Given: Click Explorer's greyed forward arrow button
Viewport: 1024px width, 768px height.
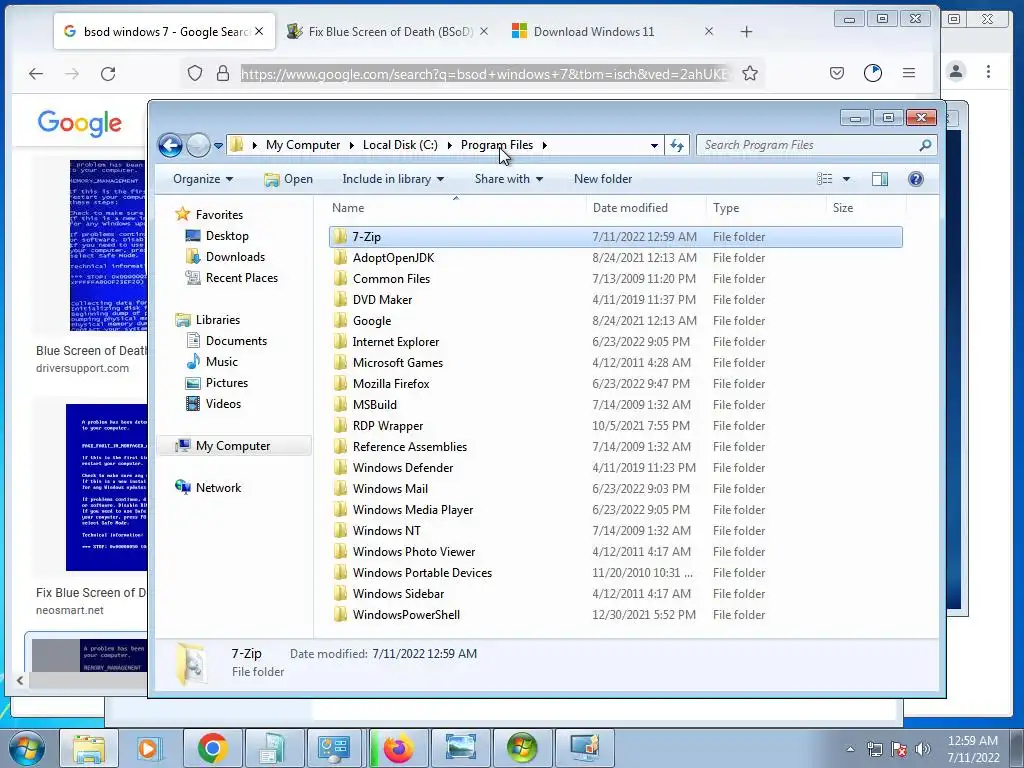Looking at the screenshot, I should pyautogui.click(x=198, y=145).
